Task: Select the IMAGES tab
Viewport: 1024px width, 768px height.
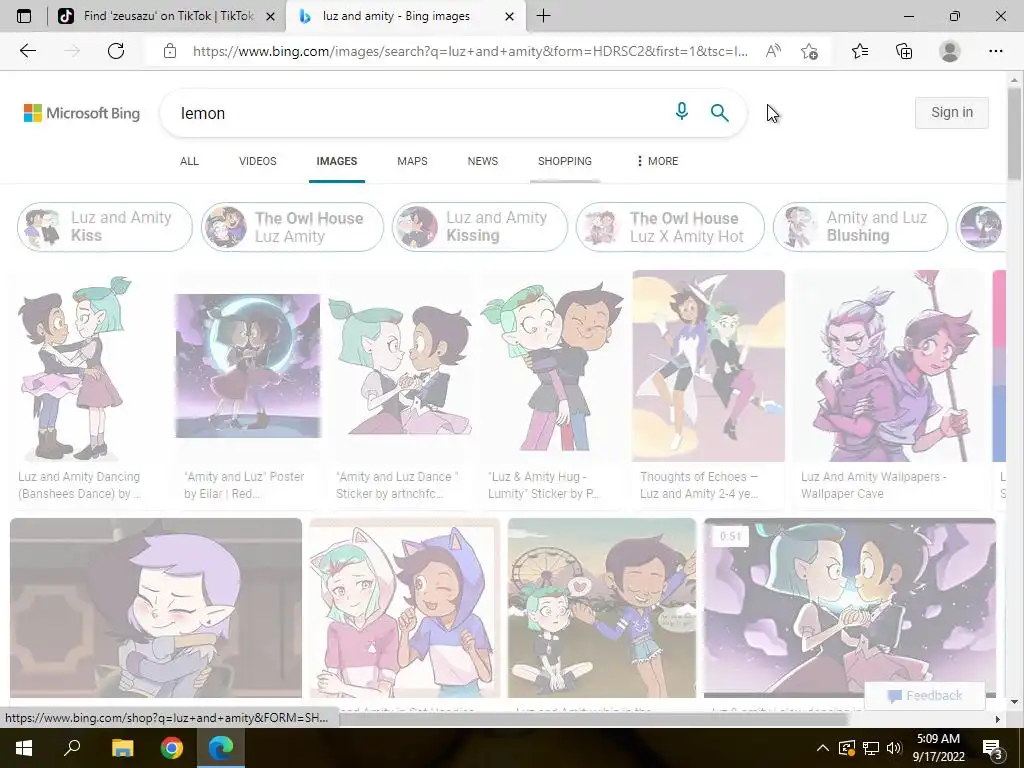Action: click(336, 161)
